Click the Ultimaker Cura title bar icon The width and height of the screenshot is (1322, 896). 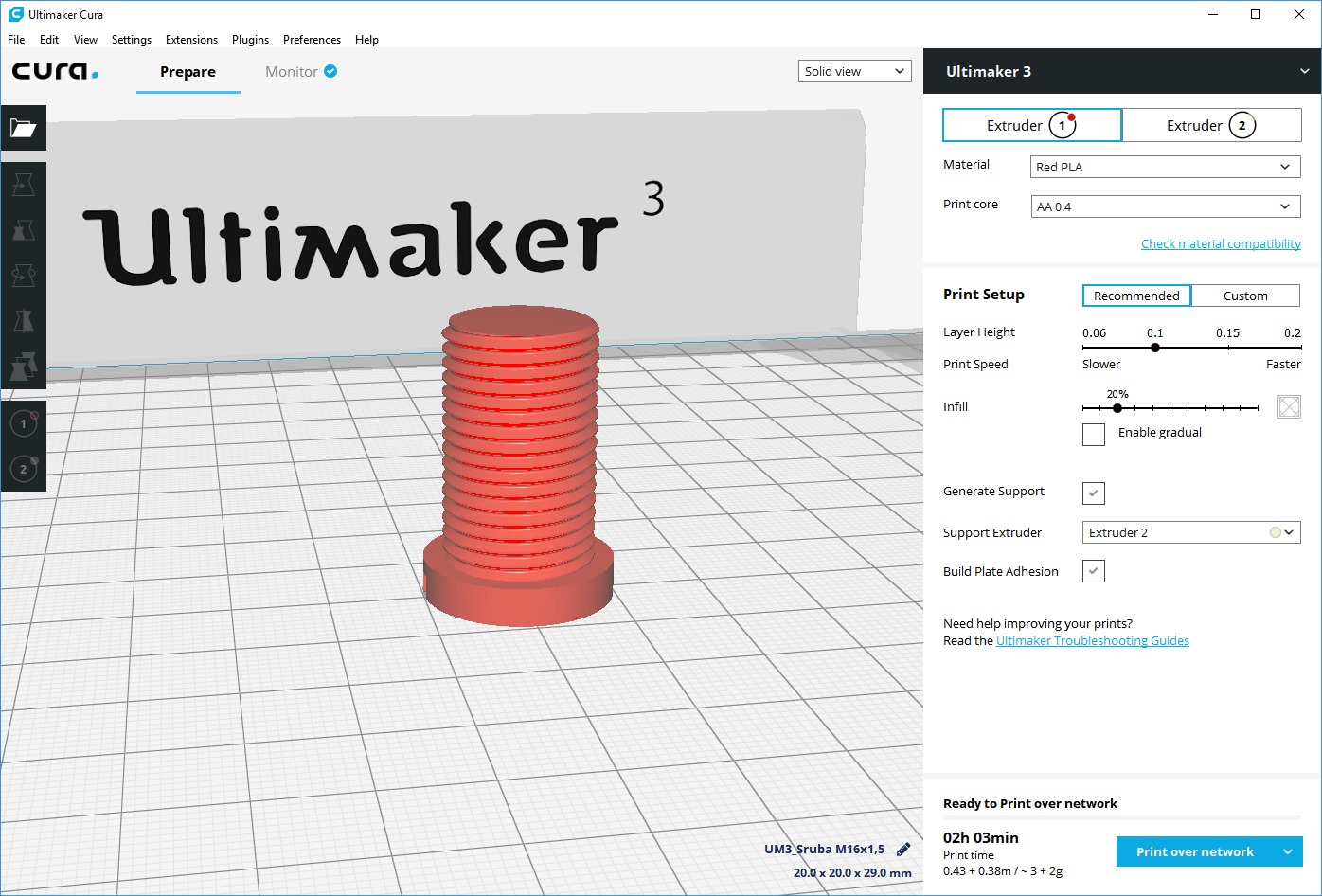tap(15, 14)
